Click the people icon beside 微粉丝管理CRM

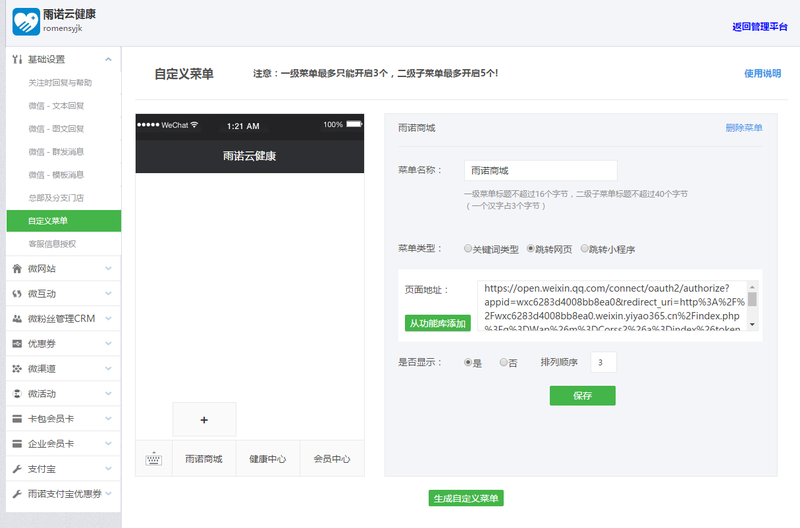pyautogui.click(x=17, y=319)
